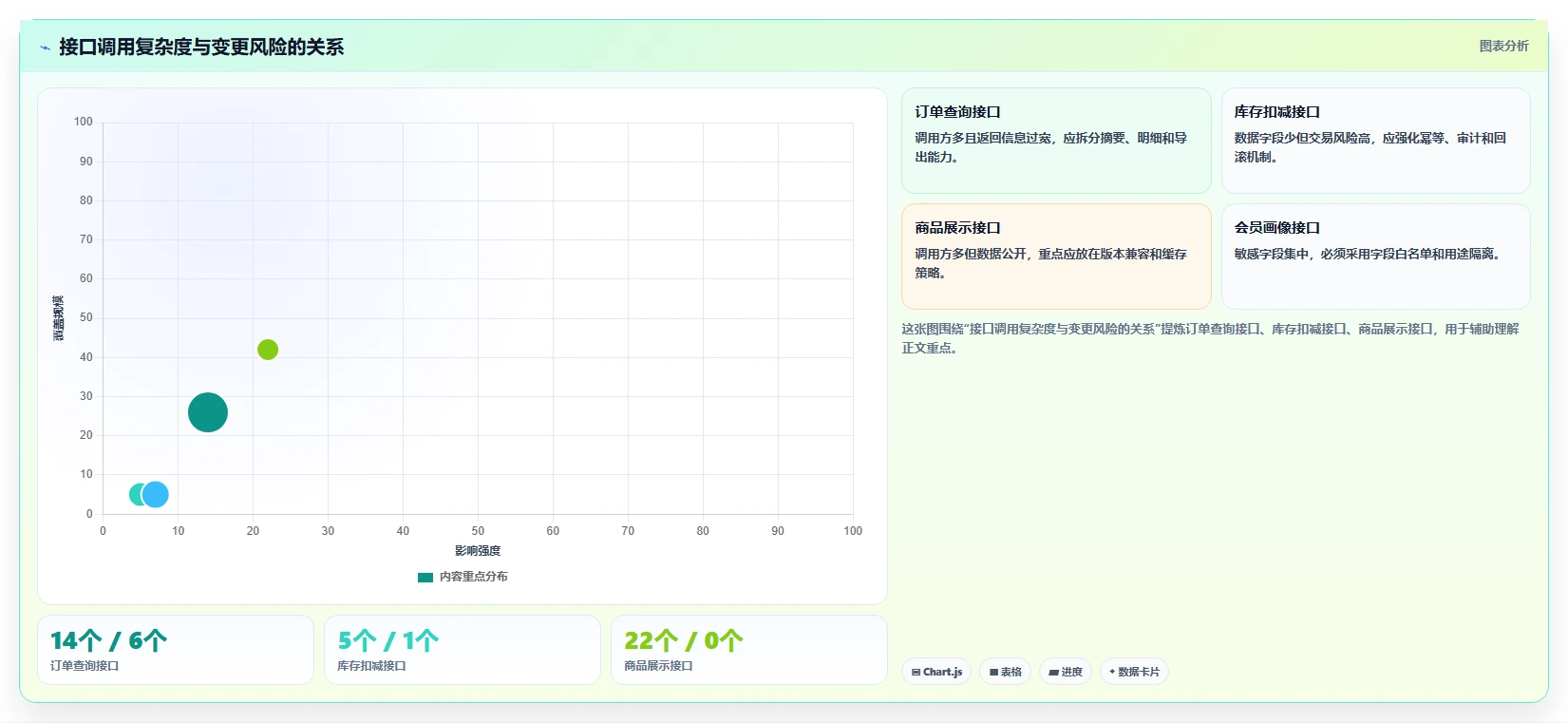Click the 商品展示接口 caption under 22个 / 0个
Viewport: 1568px width, 723px height.
click(x=658, y=666)
